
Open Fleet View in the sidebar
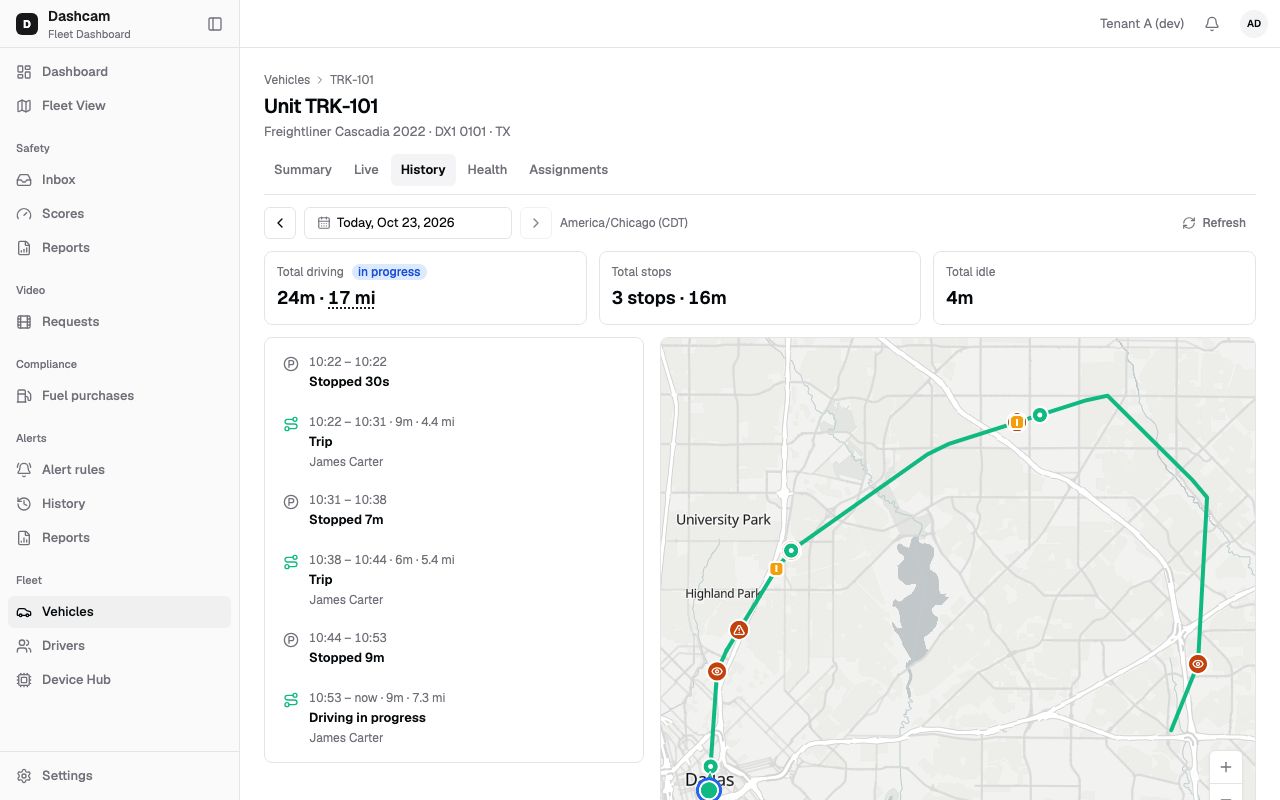pyautogui.click(x=119, y=106)
